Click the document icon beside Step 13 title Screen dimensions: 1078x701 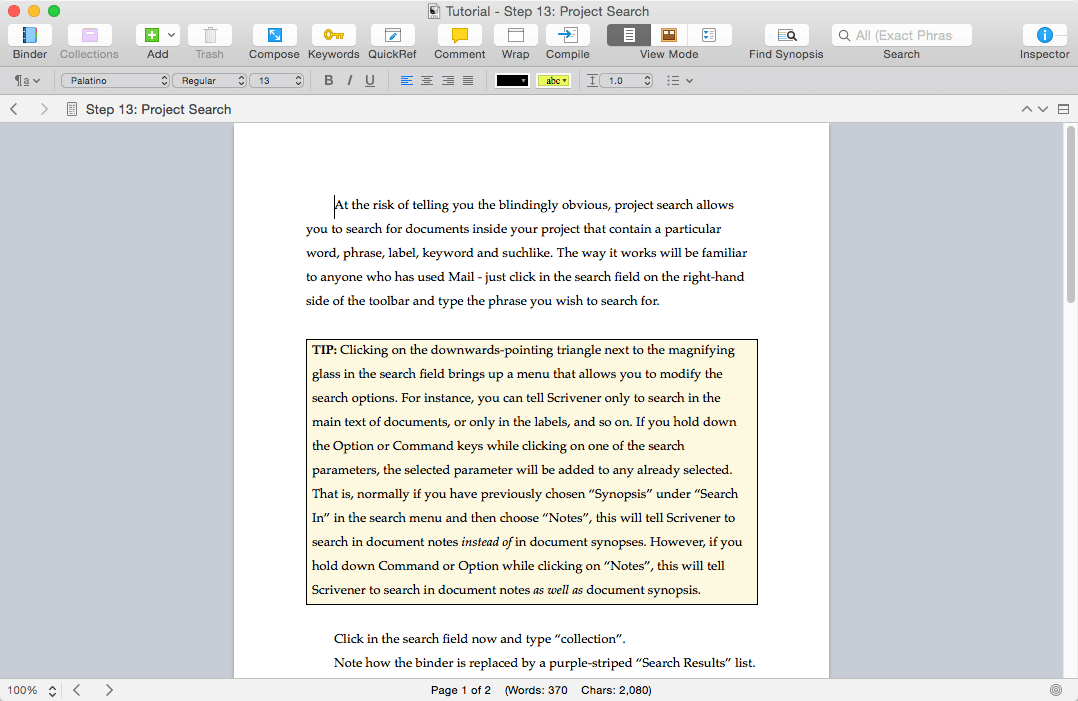[72, 109]
